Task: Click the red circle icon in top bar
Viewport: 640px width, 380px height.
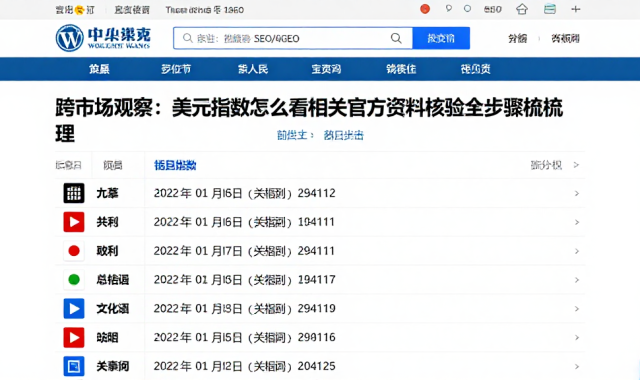Action: pos(425,9)
